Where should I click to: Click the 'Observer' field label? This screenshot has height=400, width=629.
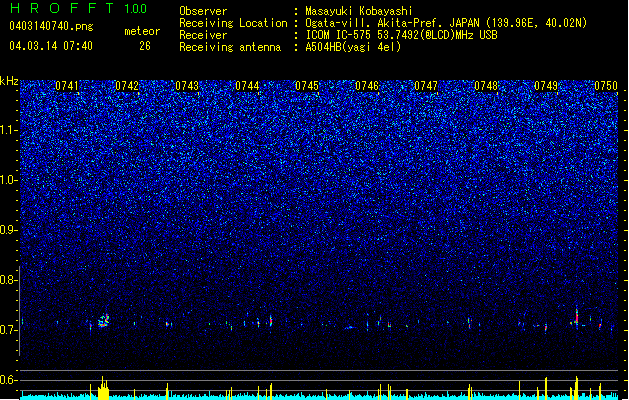(x=203, y=11)
